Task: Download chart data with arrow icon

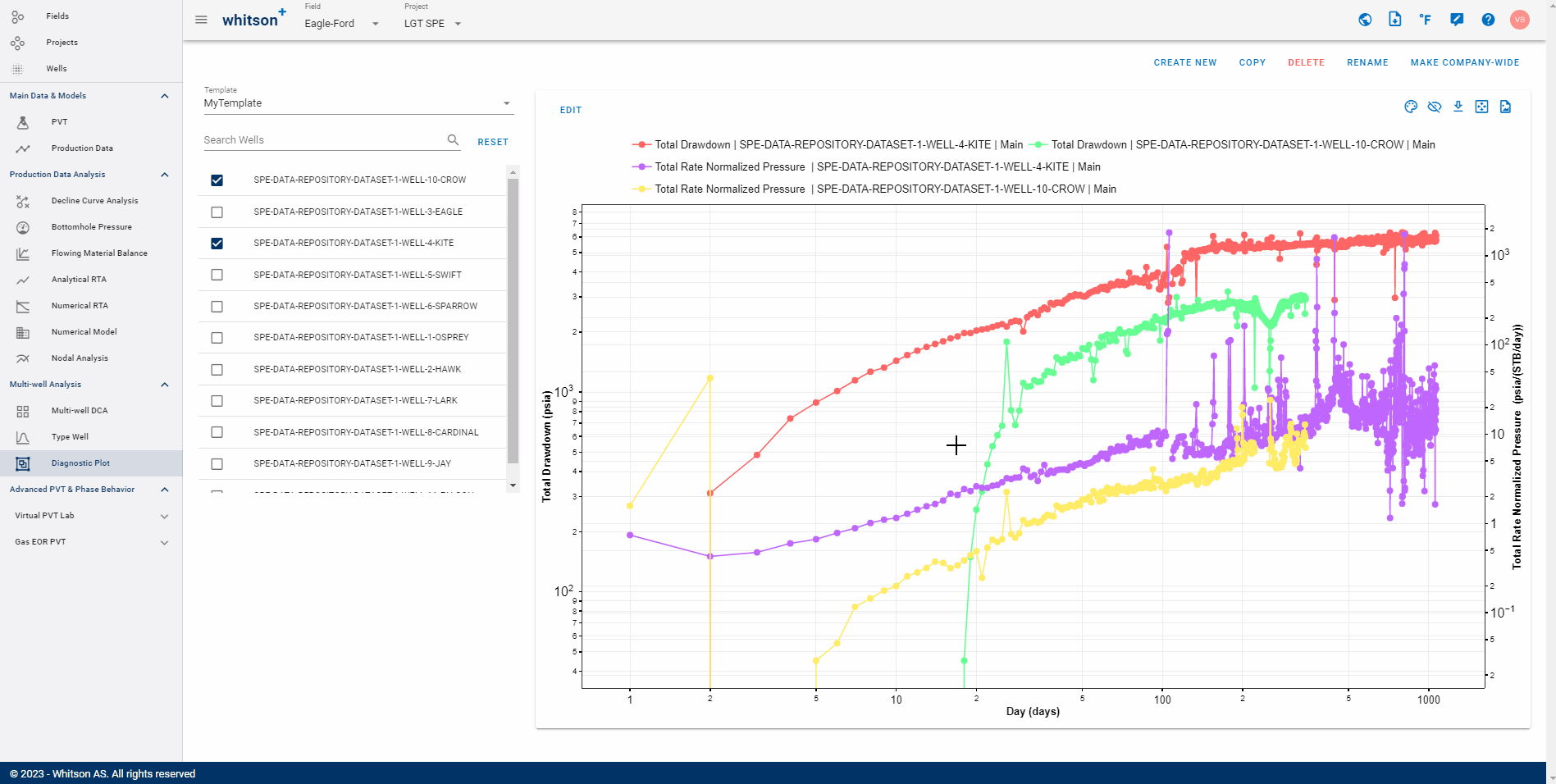Action: [1458, 107]
